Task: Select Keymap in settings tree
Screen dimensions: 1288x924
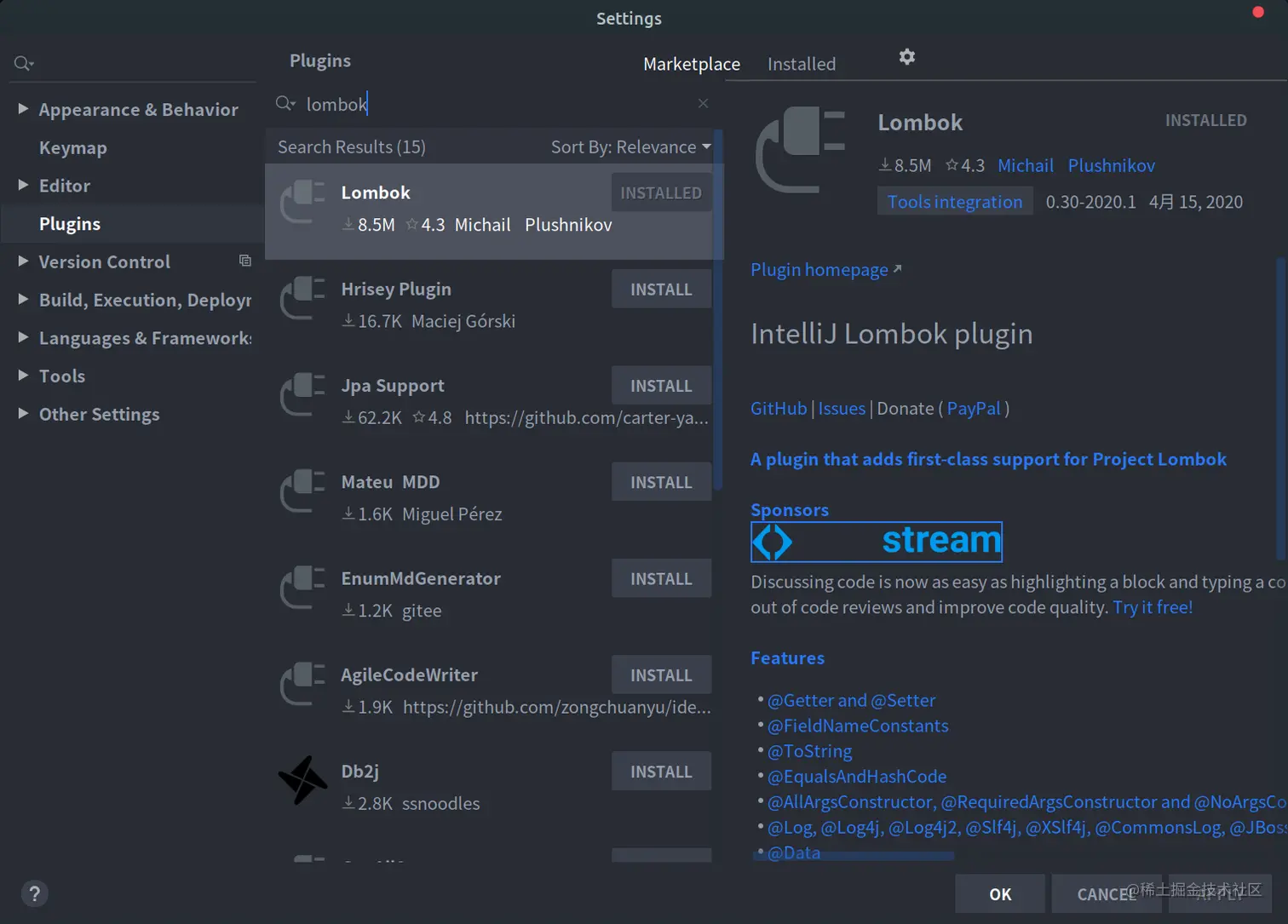Action: point(73,147)
